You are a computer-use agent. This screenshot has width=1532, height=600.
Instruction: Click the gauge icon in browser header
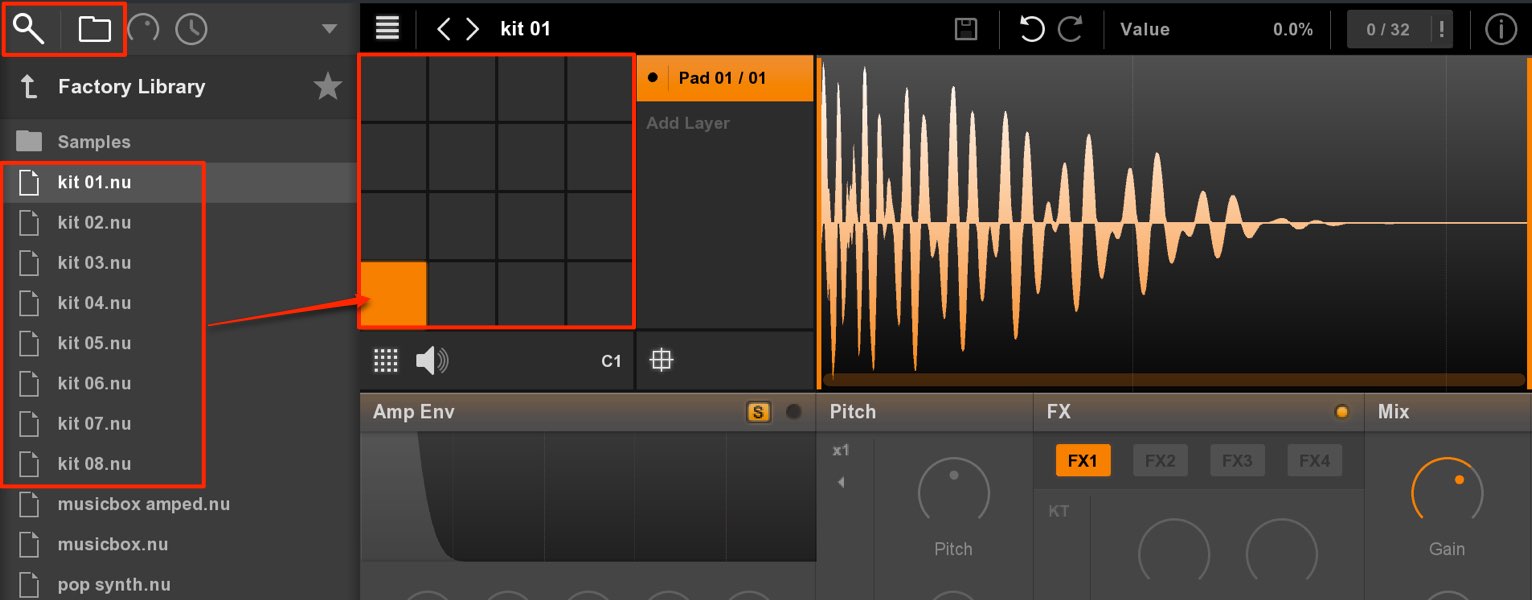tap(143, 29)
